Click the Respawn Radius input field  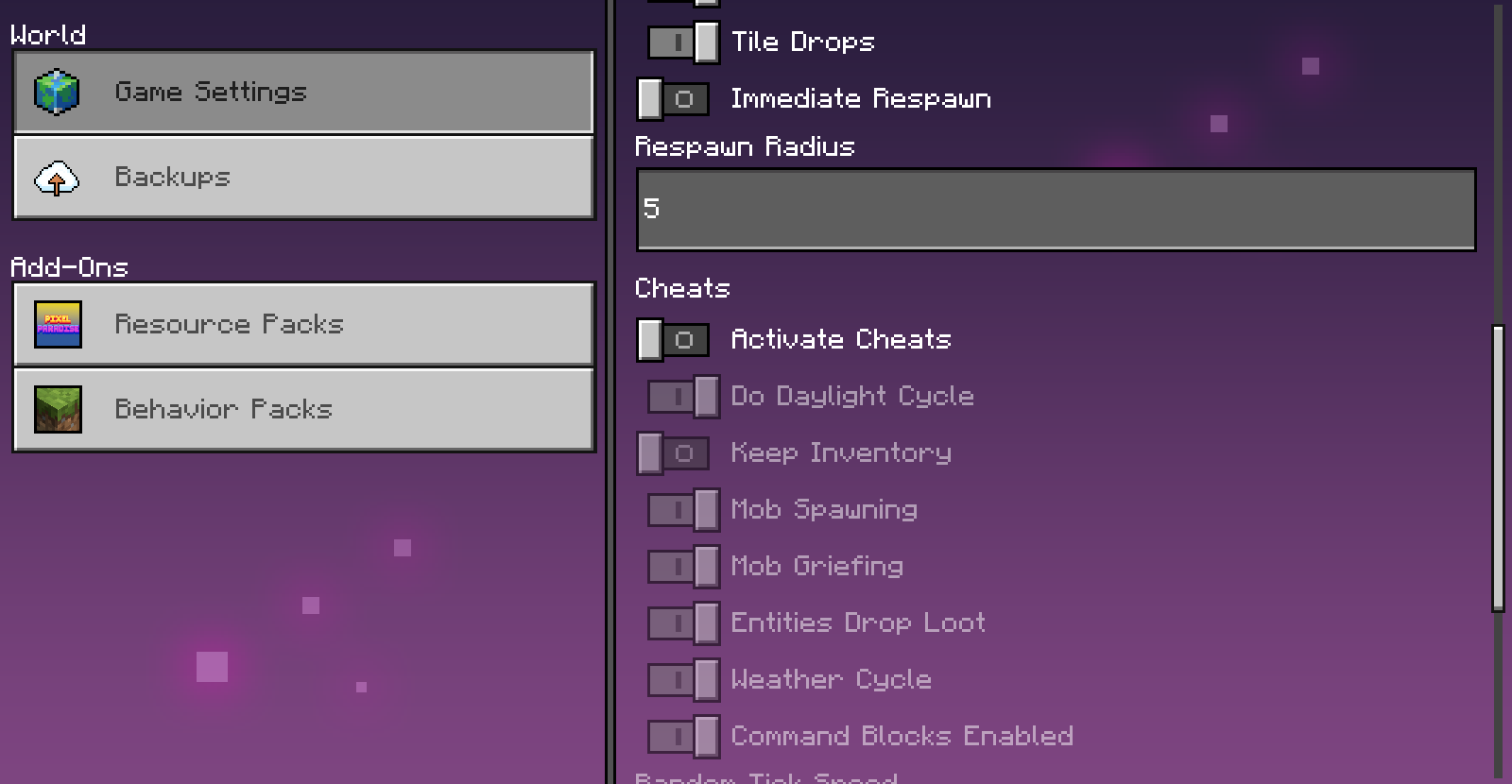tap(1056, 209)
